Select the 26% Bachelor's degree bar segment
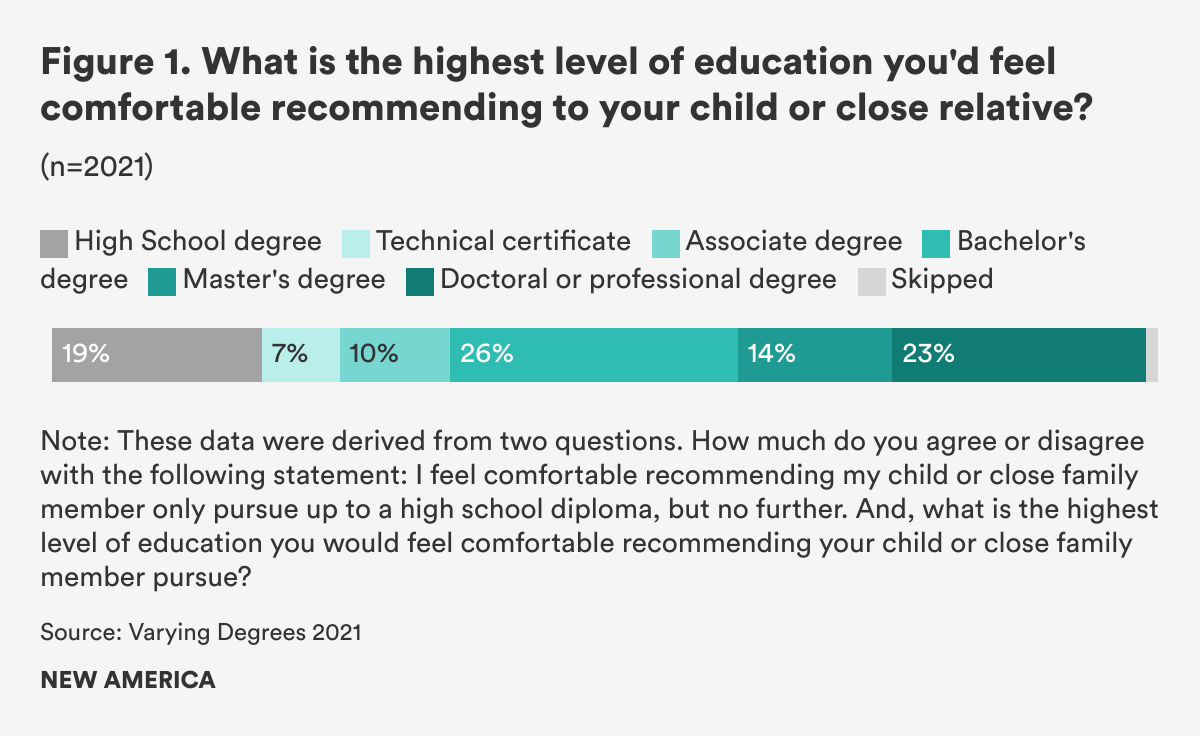The height and width of the screenshot is (736, 1200). [594, 354]
